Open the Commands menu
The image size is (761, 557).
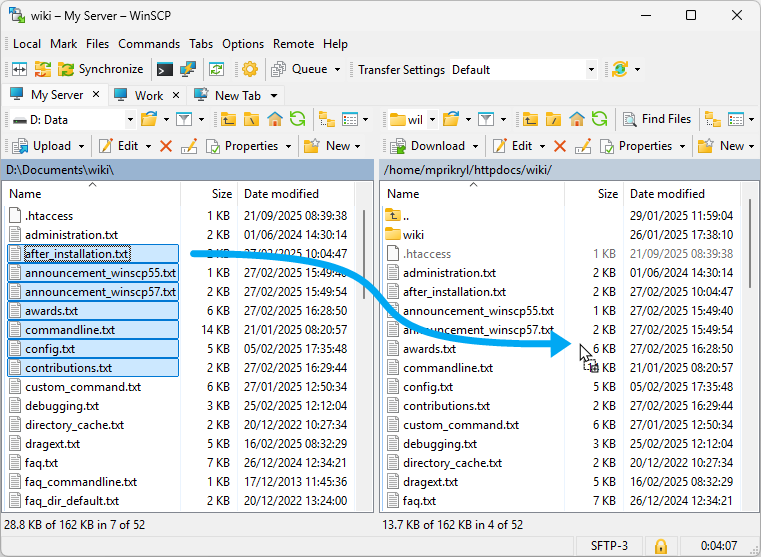point(149,44)
